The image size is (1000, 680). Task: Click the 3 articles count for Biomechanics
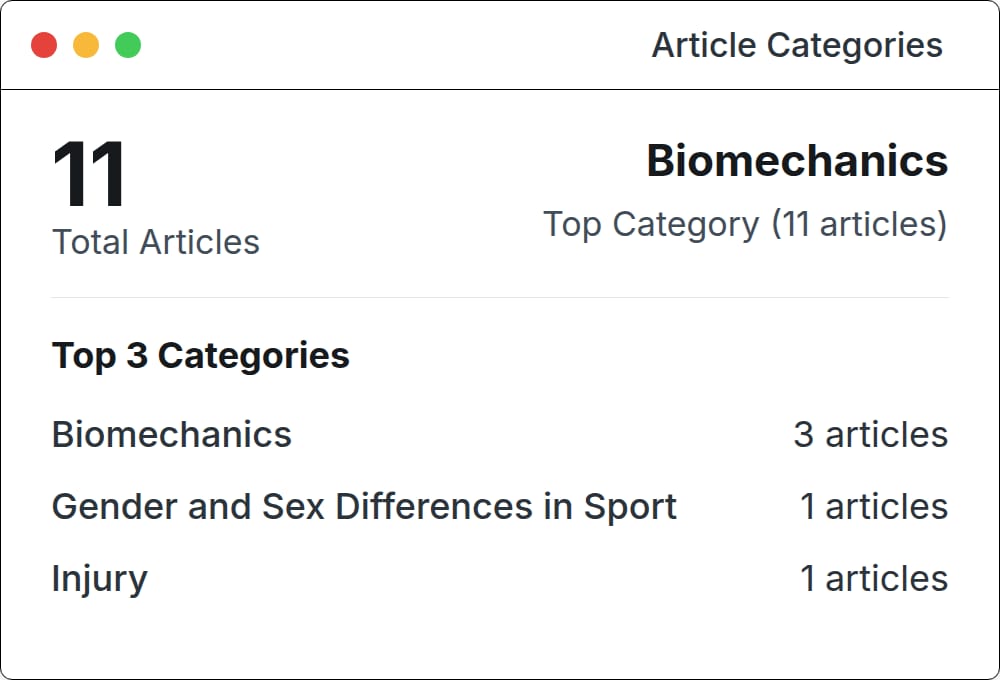click(871, 434)
